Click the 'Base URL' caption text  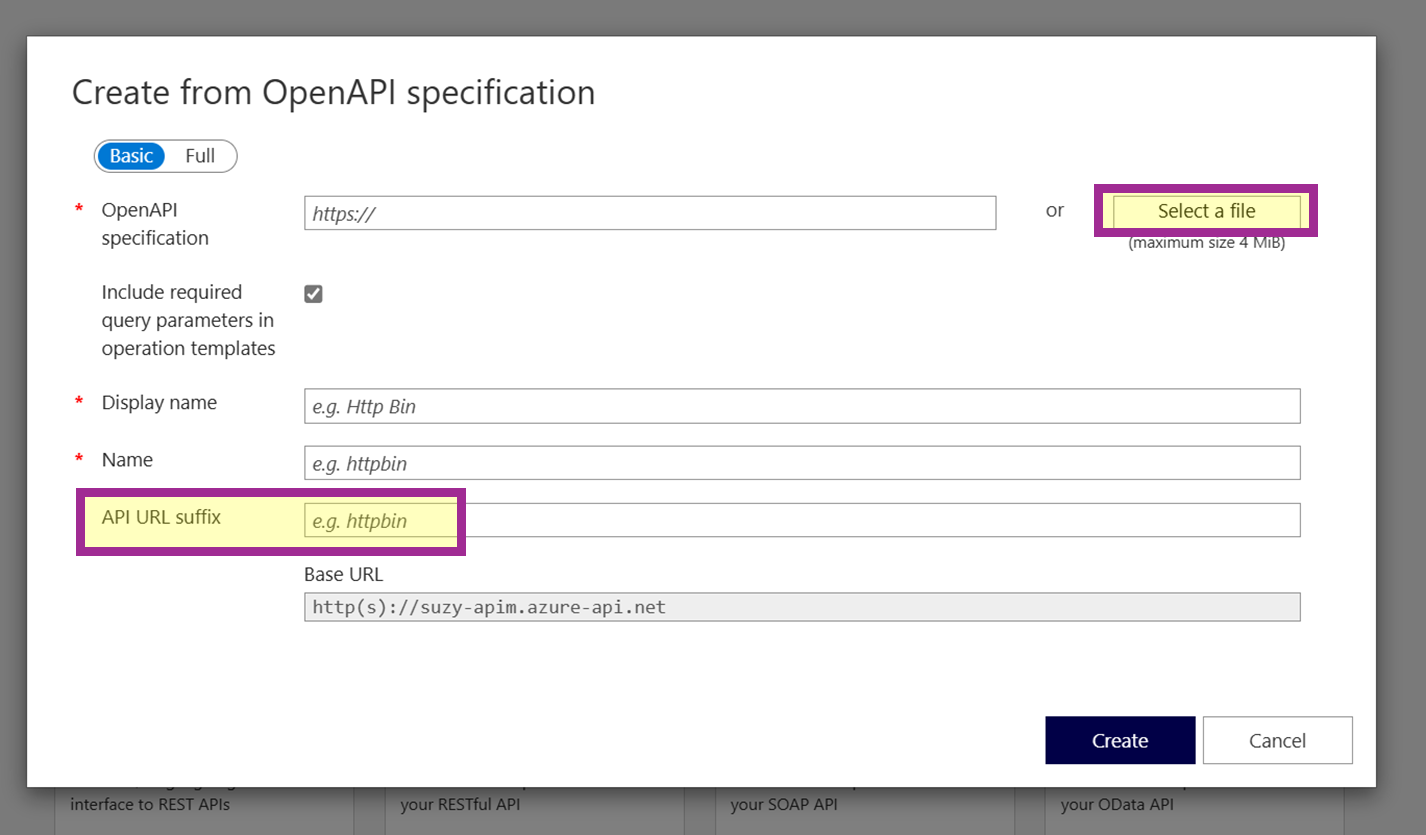click(343, 575)
